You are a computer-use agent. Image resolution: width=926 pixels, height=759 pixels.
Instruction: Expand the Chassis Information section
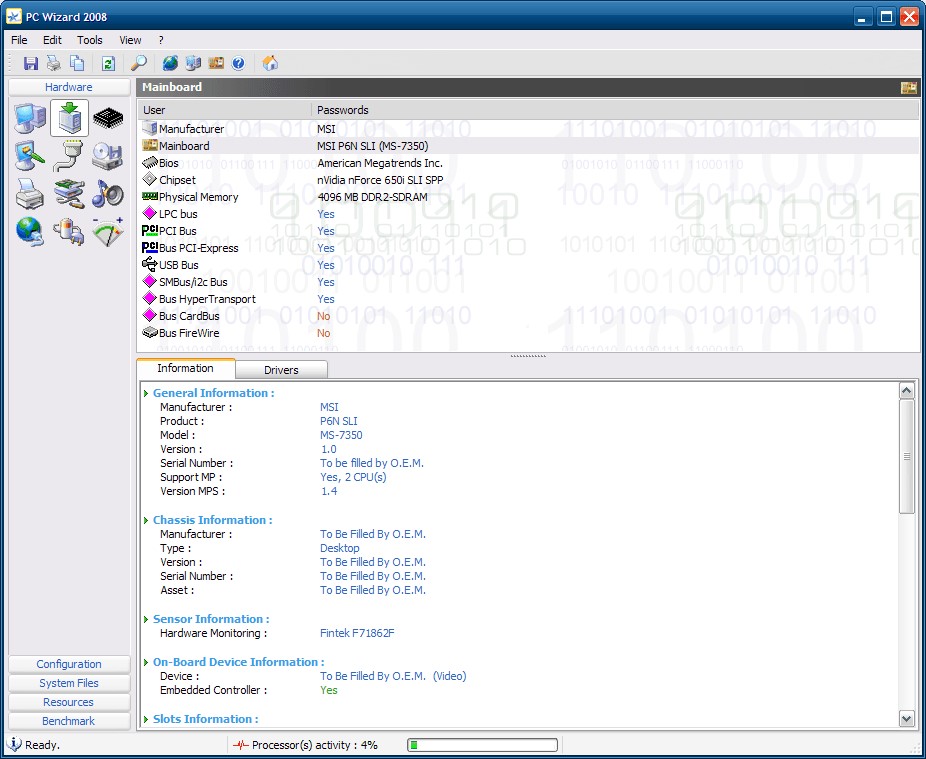[145, 519]
